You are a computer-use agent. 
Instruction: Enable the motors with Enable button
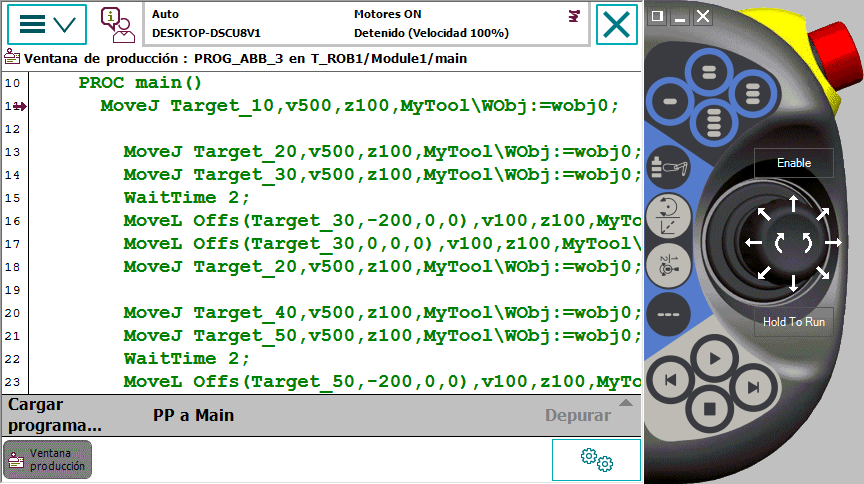coord(793,163)
